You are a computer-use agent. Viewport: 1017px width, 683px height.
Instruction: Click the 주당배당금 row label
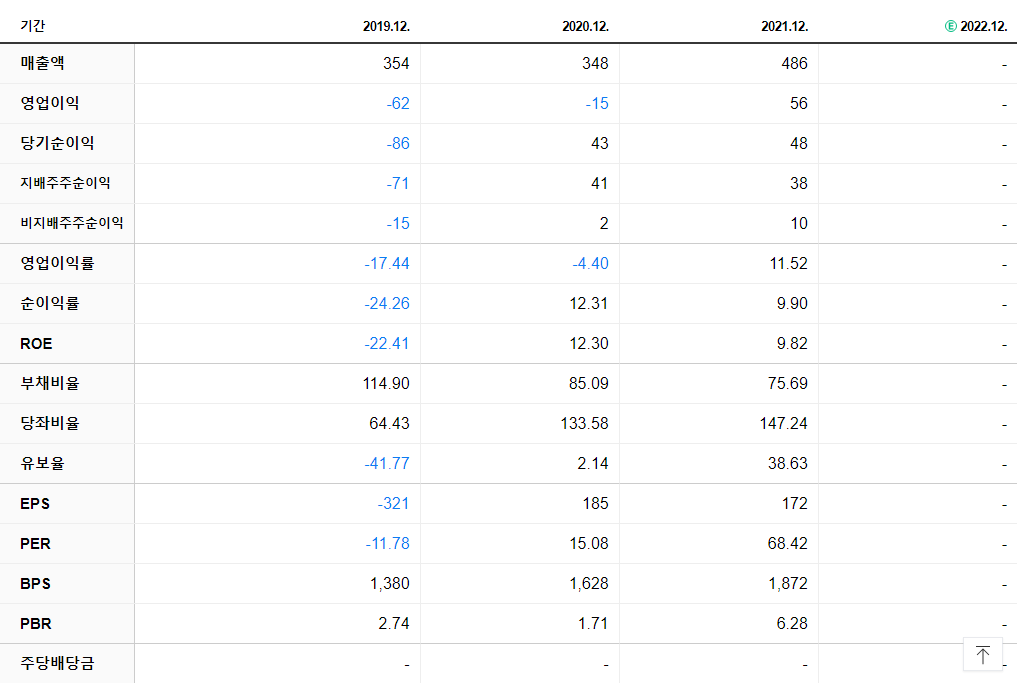point(57,663)
